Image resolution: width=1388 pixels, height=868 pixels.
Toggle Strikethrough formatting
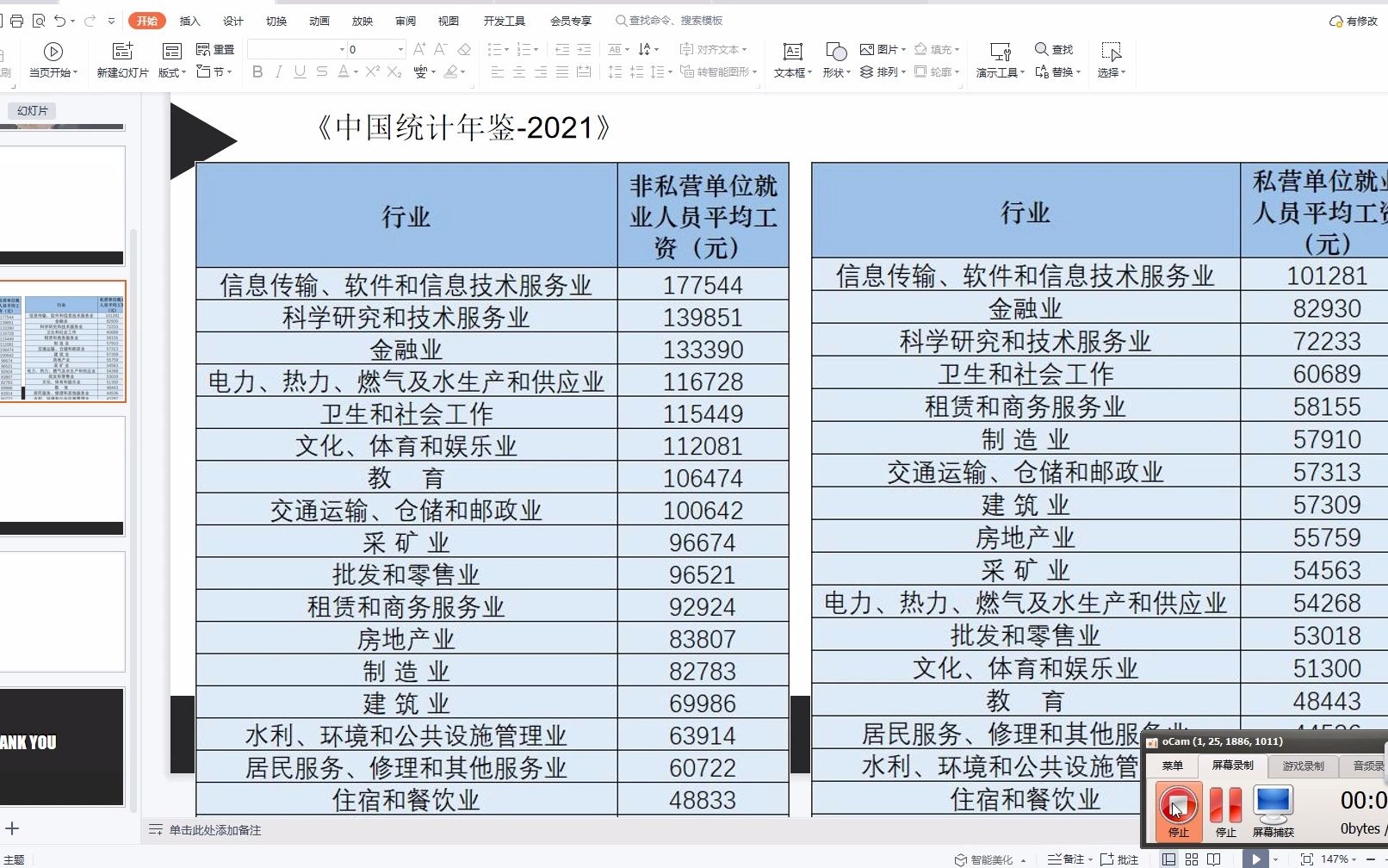coord(321,71)
